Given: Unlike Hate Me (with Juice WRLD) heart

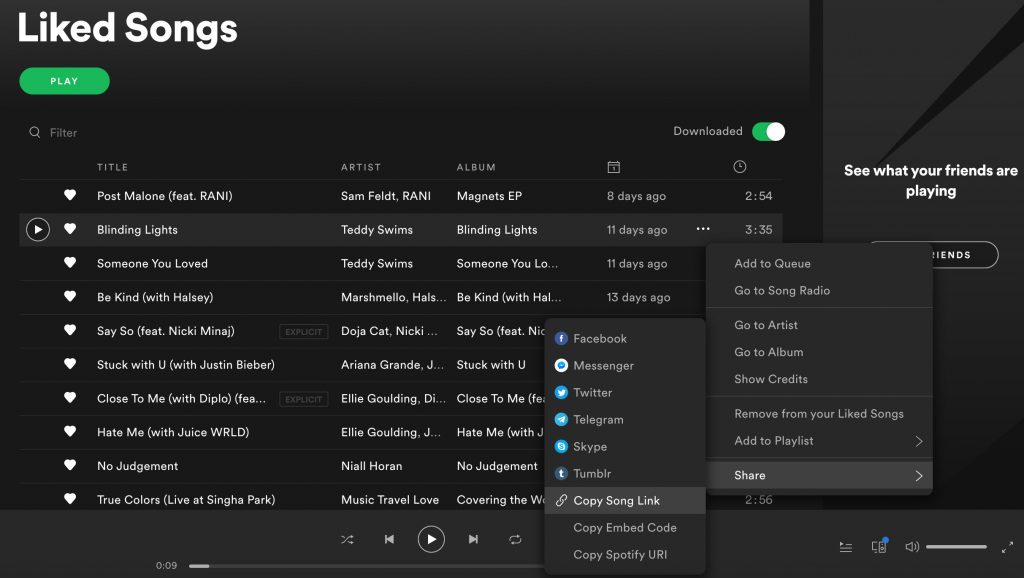Looking at the screenshot, I should coord(70,431).
